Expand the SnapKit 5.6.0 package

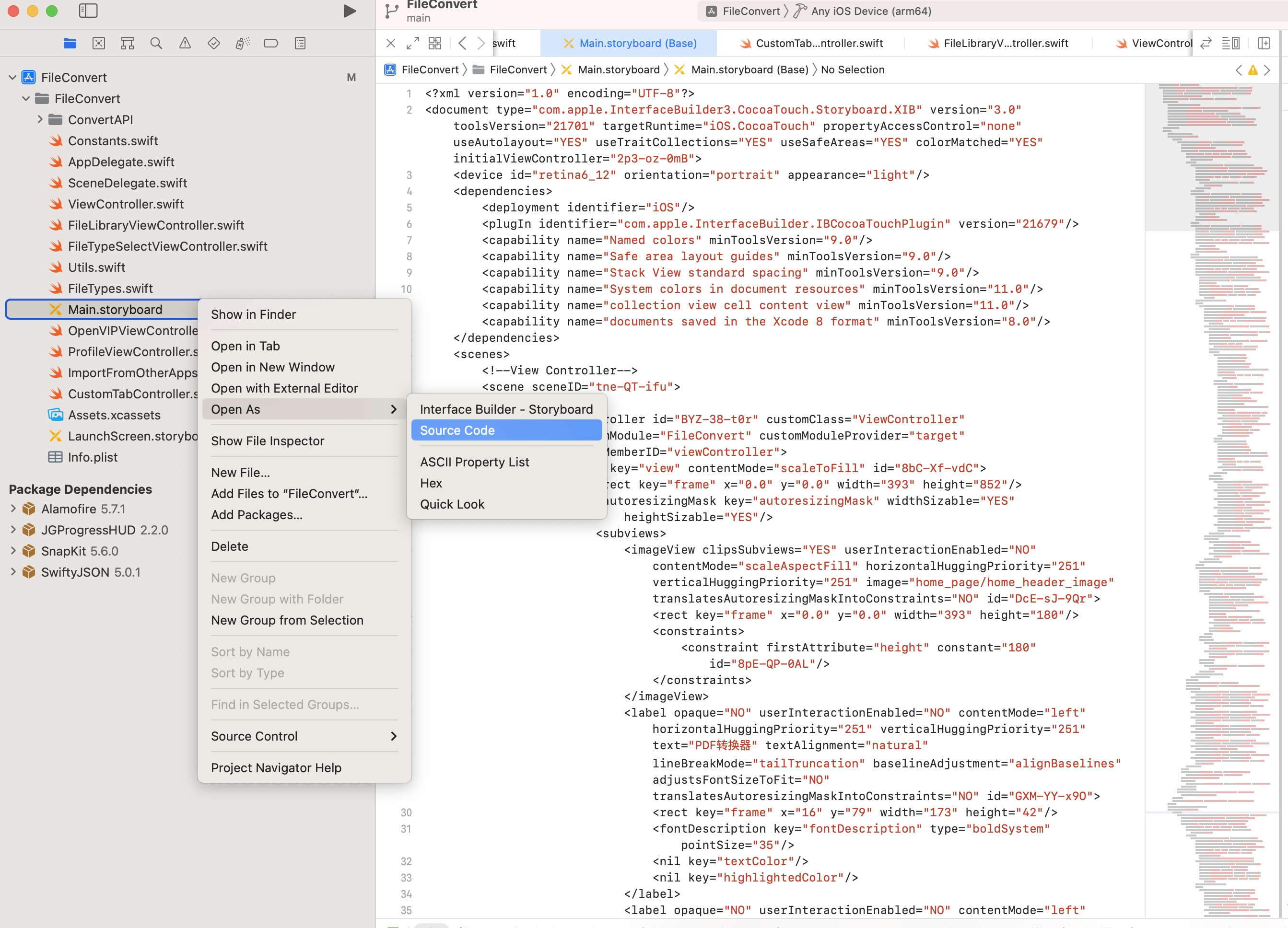pos(13,551)
